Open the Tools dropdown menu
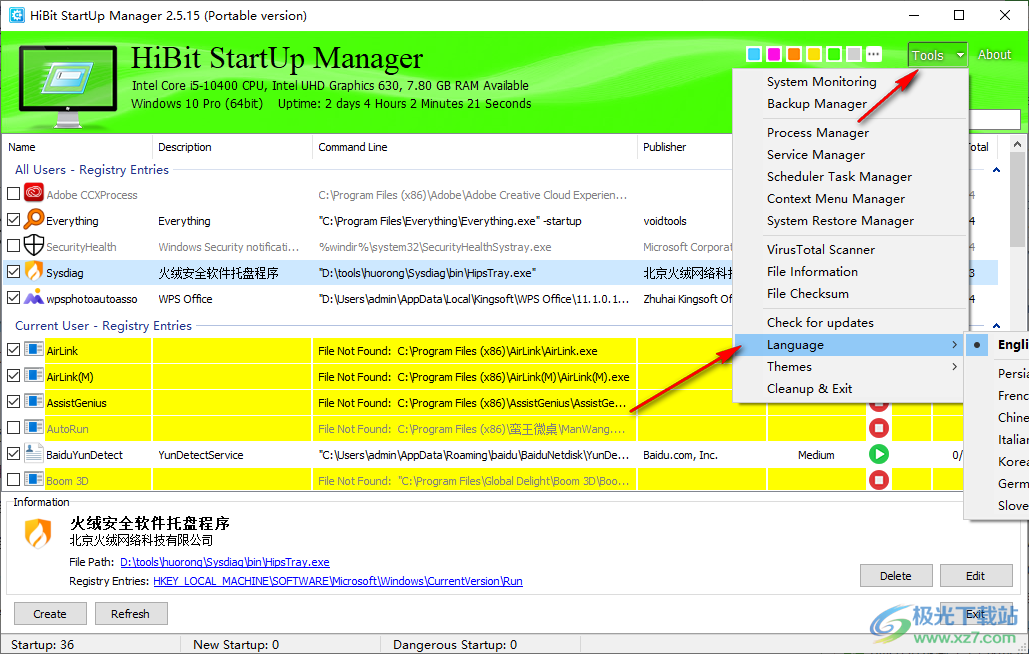The height and width of the screenshot is (654, 1029). click(x=937, y=55)
